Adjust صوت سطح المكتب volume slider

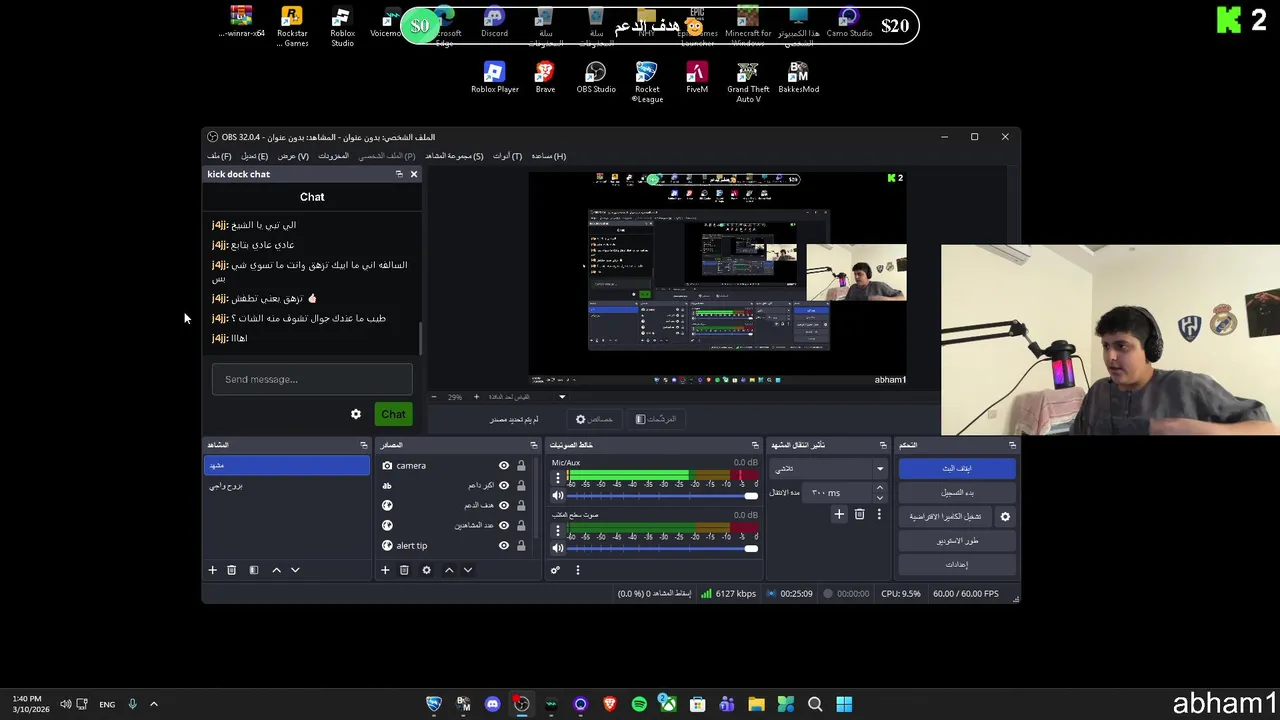pos(663,548)
